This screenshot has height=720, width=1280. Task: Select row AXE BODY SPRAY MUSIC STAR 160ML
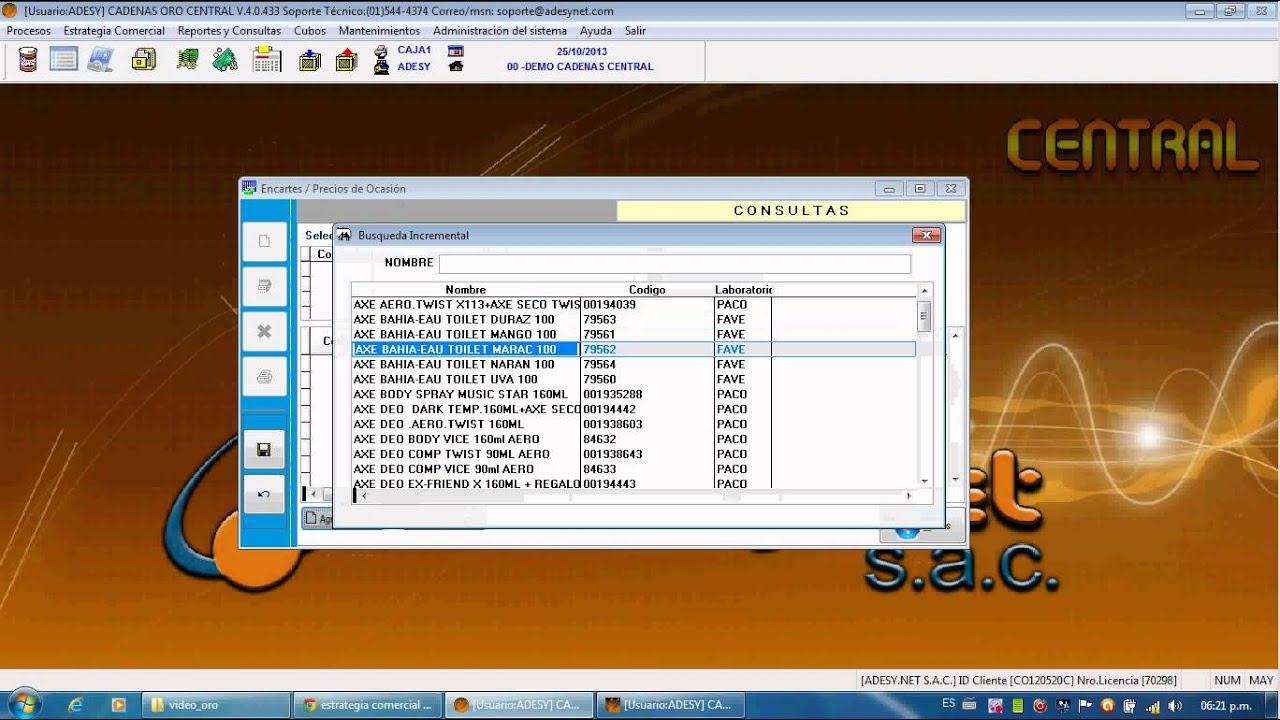(634, 394)
